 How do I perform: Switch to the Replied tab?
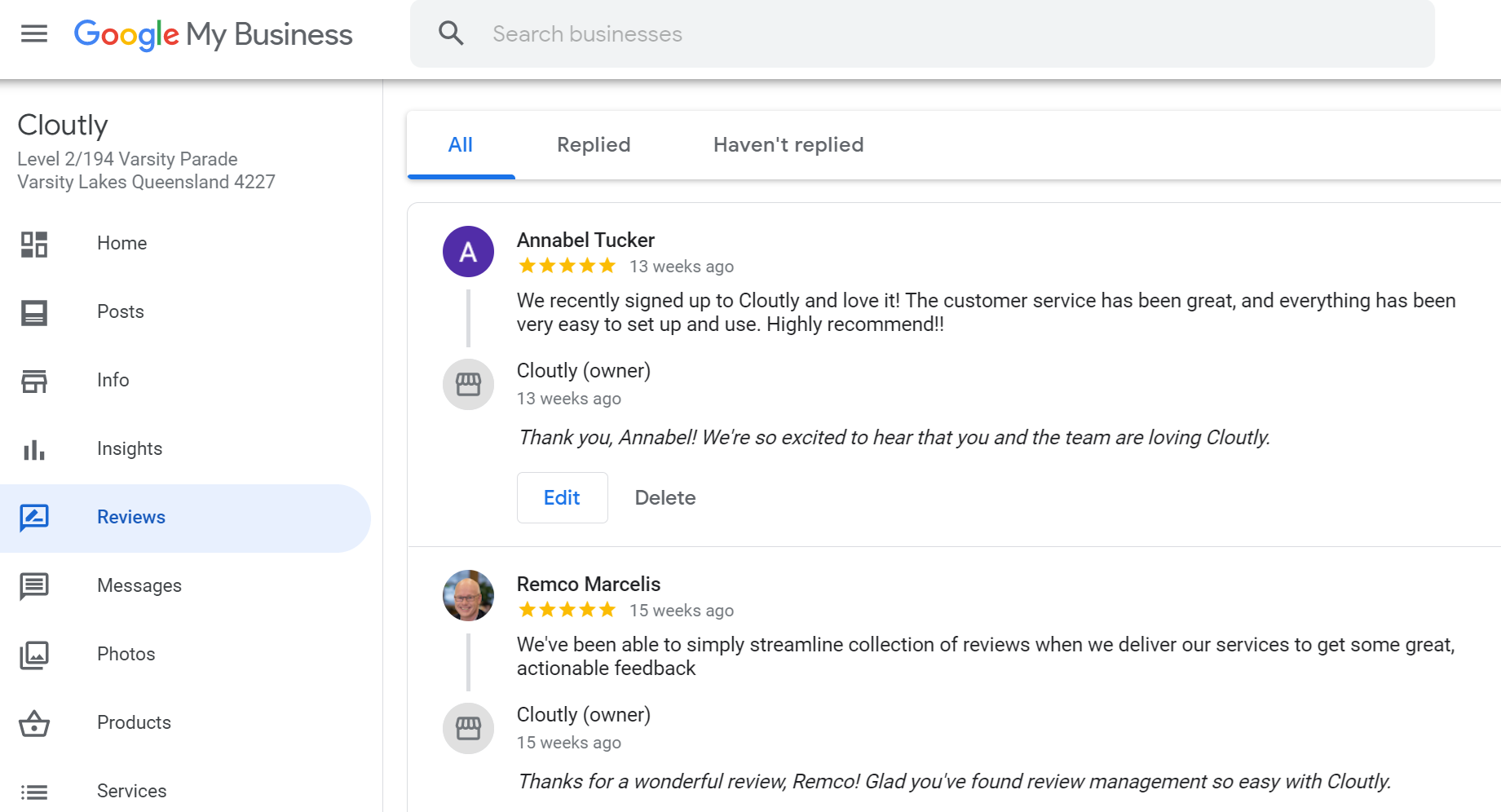click(594, 145)
